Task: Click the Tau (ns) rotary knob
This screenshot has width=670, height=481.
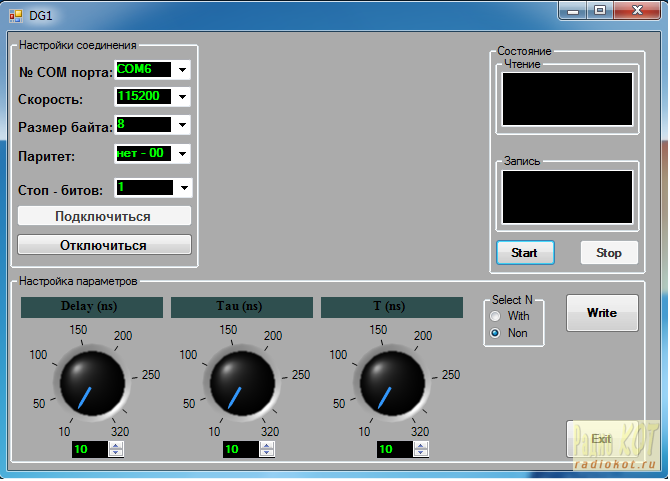Action: point(241,382)
